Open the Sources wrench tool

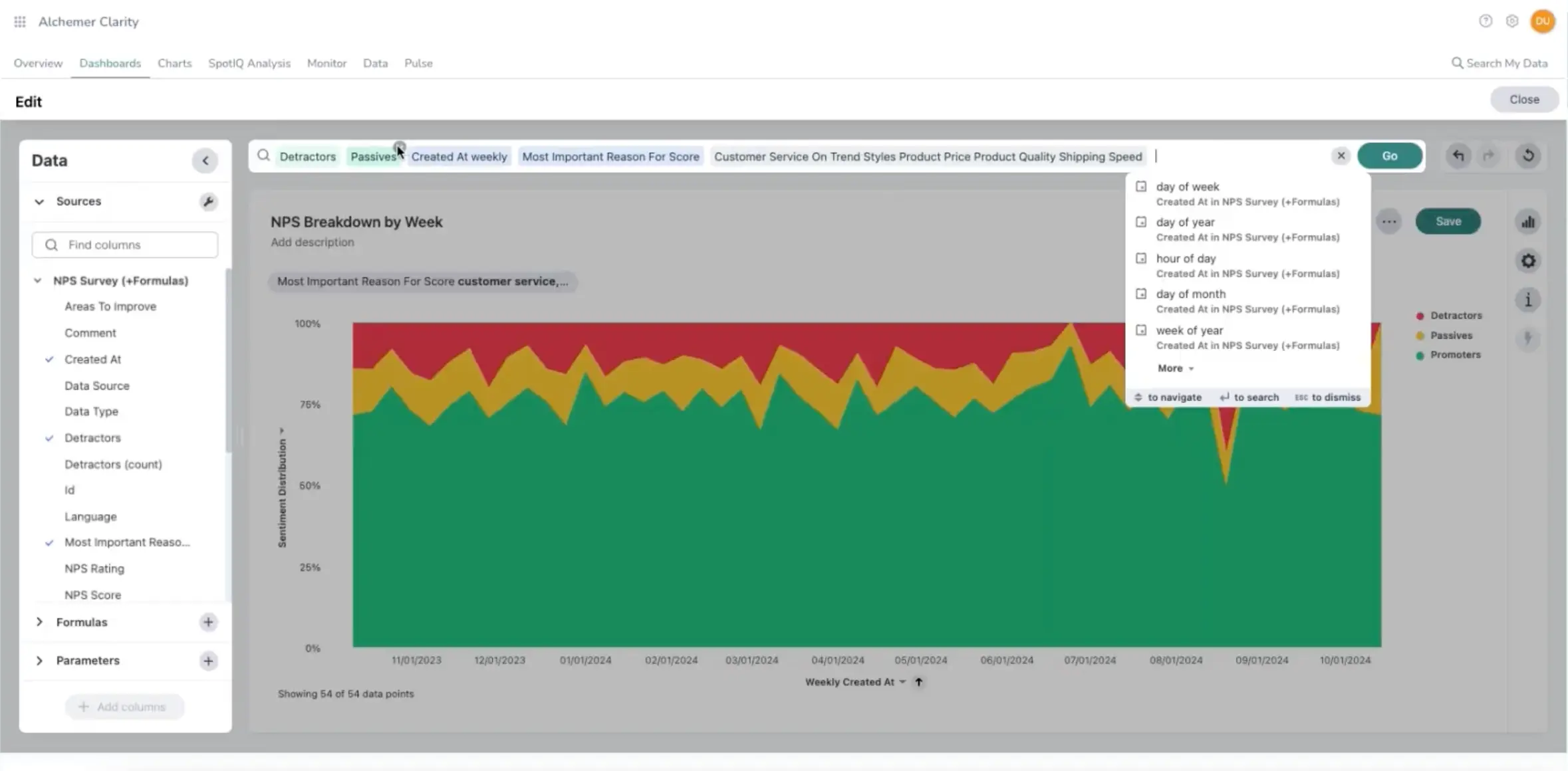coord(208,201)
